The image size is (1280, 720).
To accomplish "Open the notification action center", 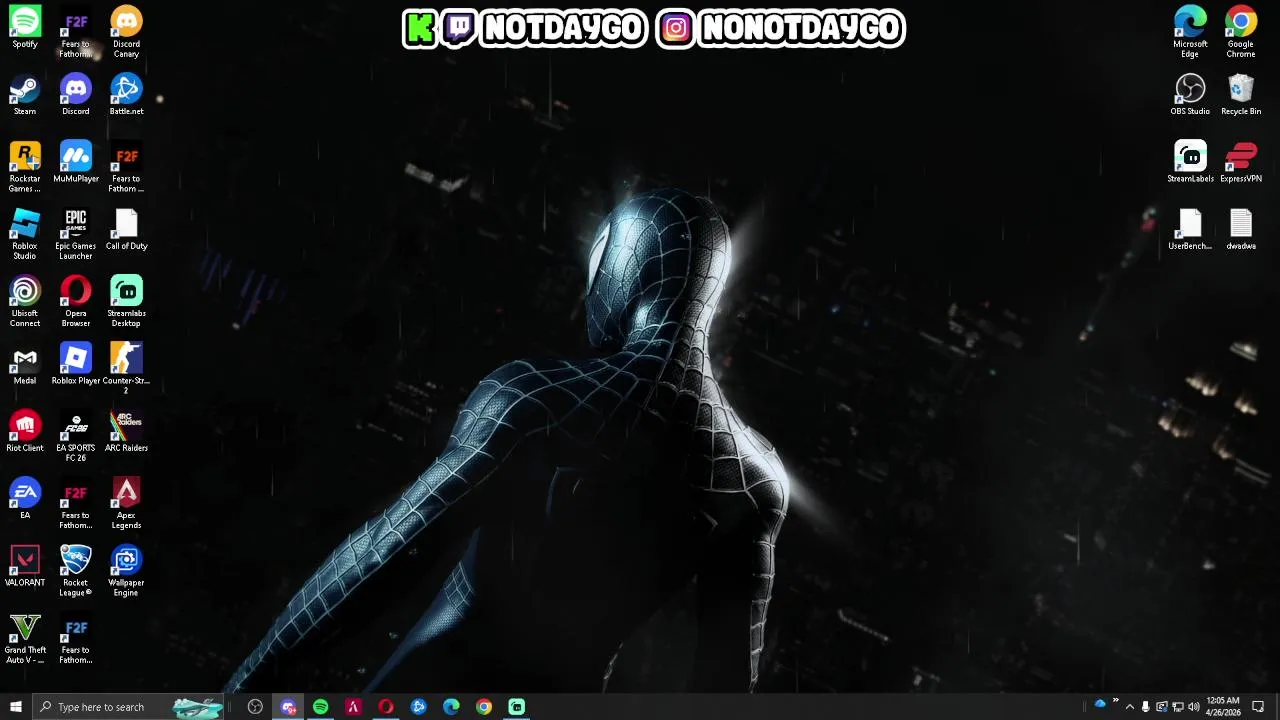I will (1258, 707).
